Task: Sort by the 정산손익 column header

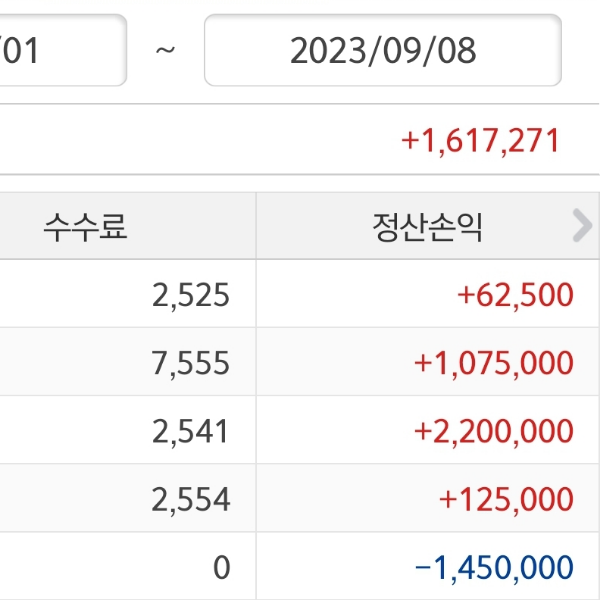Action: [x=427, y=227]
